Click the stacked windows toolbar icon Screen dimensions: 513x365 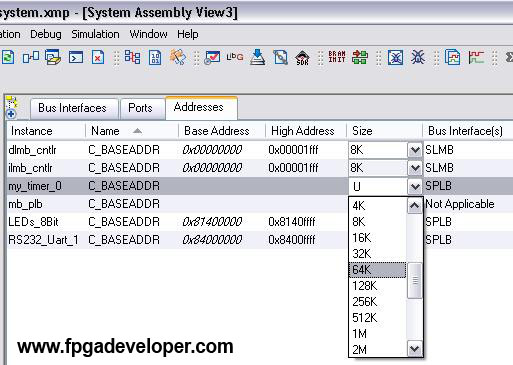click(x=53, y=57)
